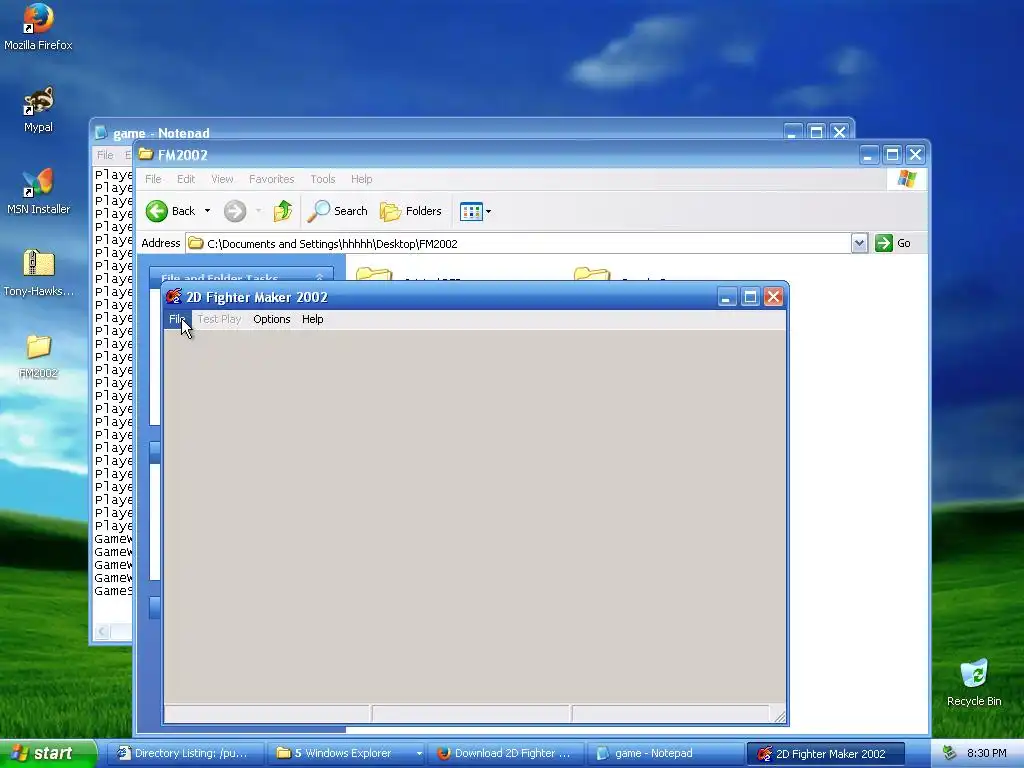Toggle the Folders pane button

[411, 211]
